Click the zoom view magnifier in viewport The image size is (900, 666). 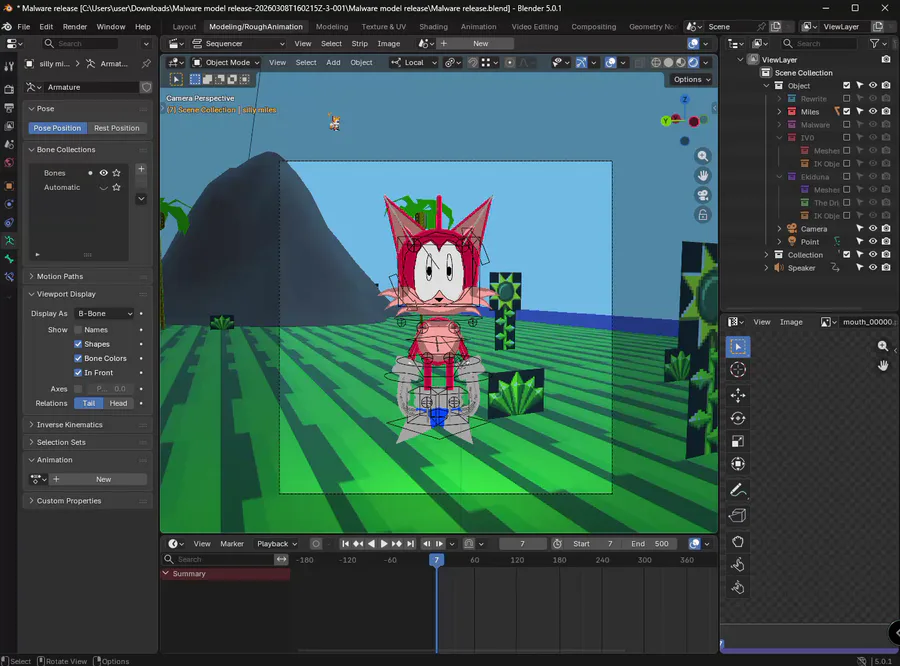(x=703, y=156)
